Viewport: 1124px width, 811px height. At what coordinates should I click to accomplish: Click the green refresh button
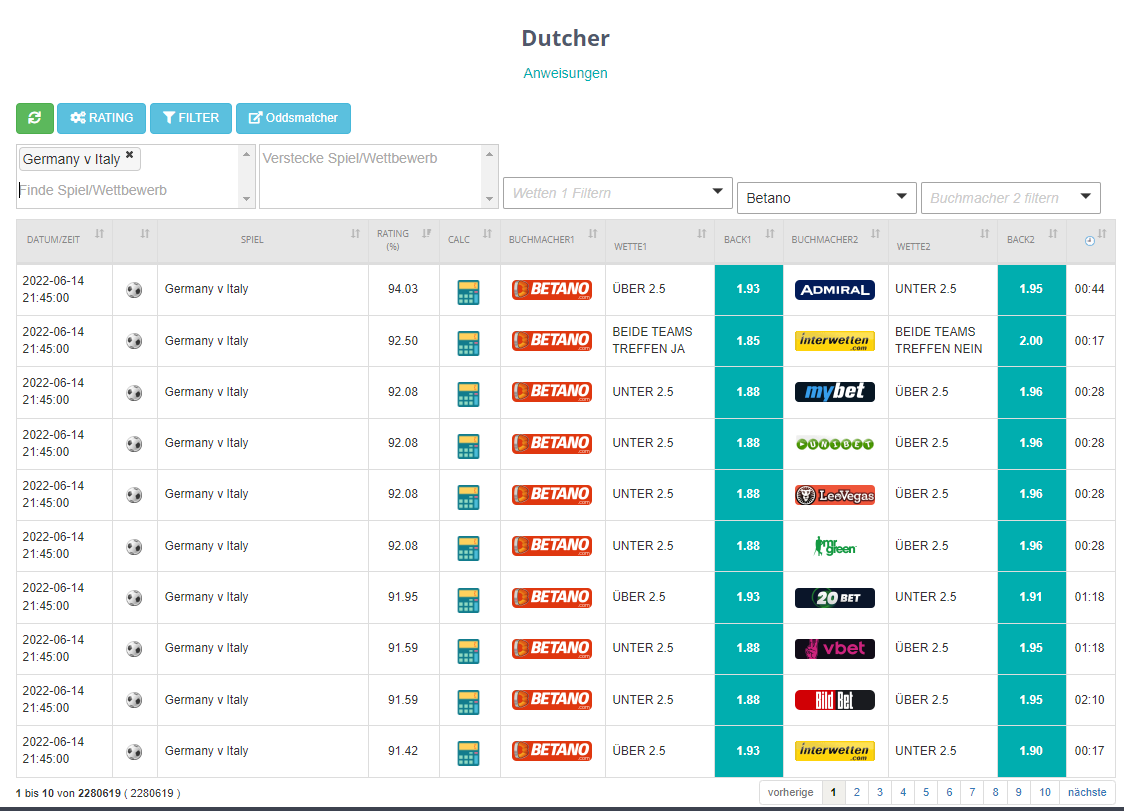(x=34, y=118)
